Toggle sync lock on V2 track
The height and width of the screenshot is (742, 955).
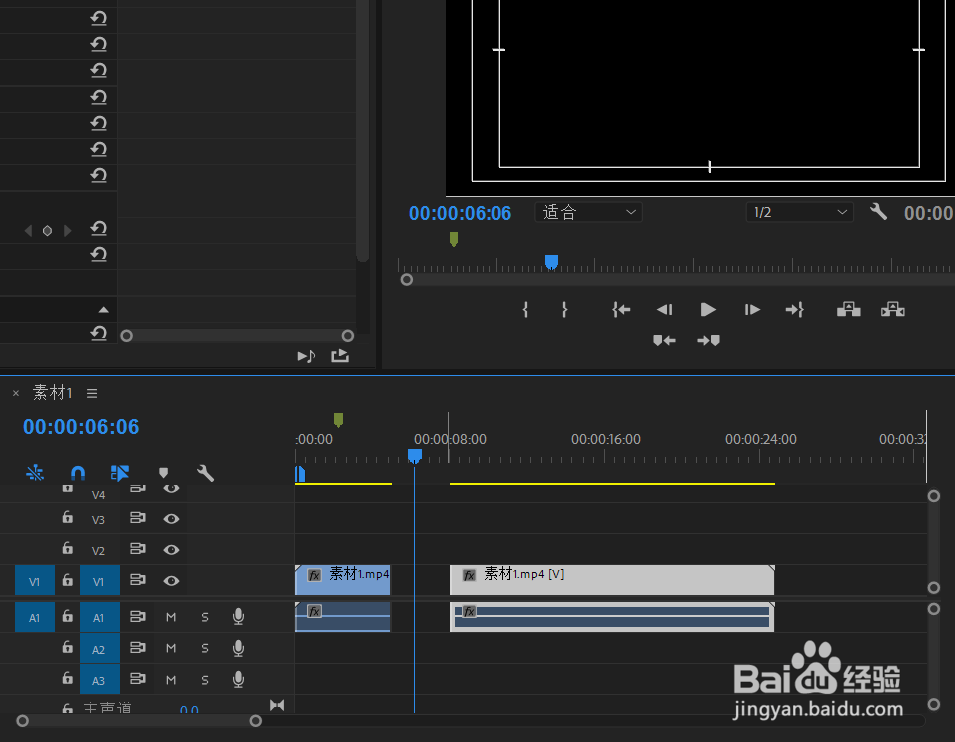pos(138,549)
